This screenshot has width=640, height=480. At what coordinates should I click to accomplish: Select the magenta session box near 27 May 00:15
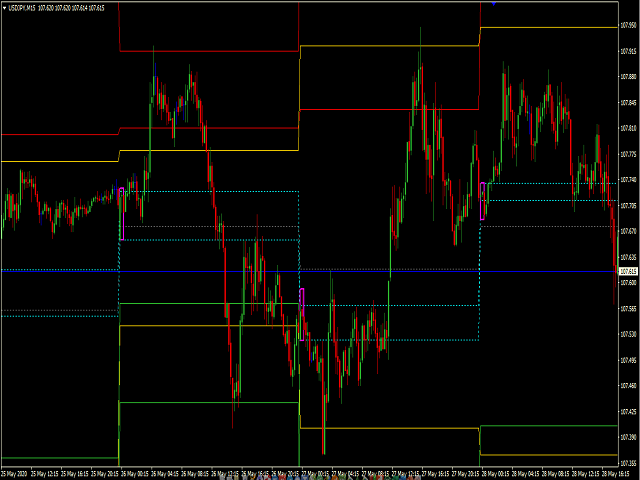coord(302,314)
